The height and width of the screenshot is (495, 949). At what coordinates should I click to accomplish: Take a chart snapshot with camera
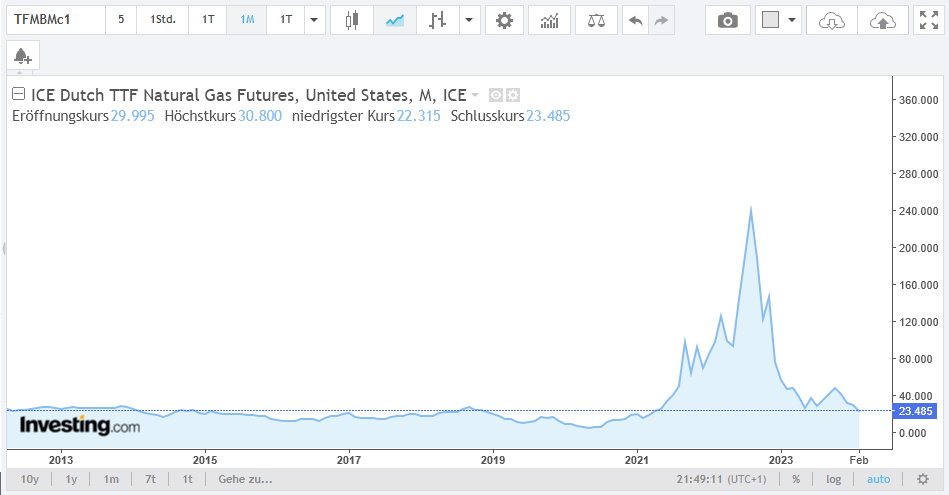click(x=728, y=20)
